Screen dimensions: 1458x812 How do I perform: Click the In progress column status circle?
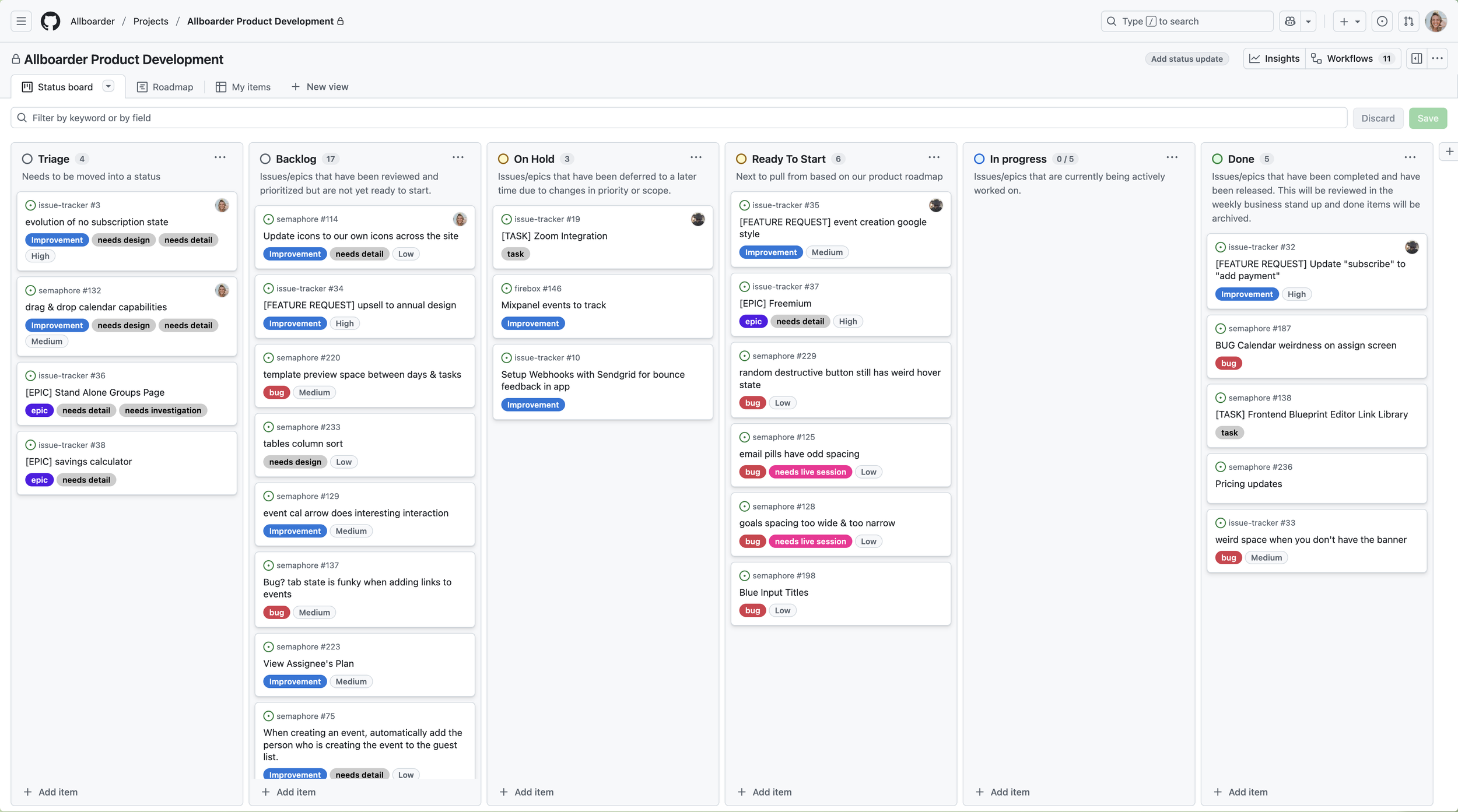click(x=979, y=159)
